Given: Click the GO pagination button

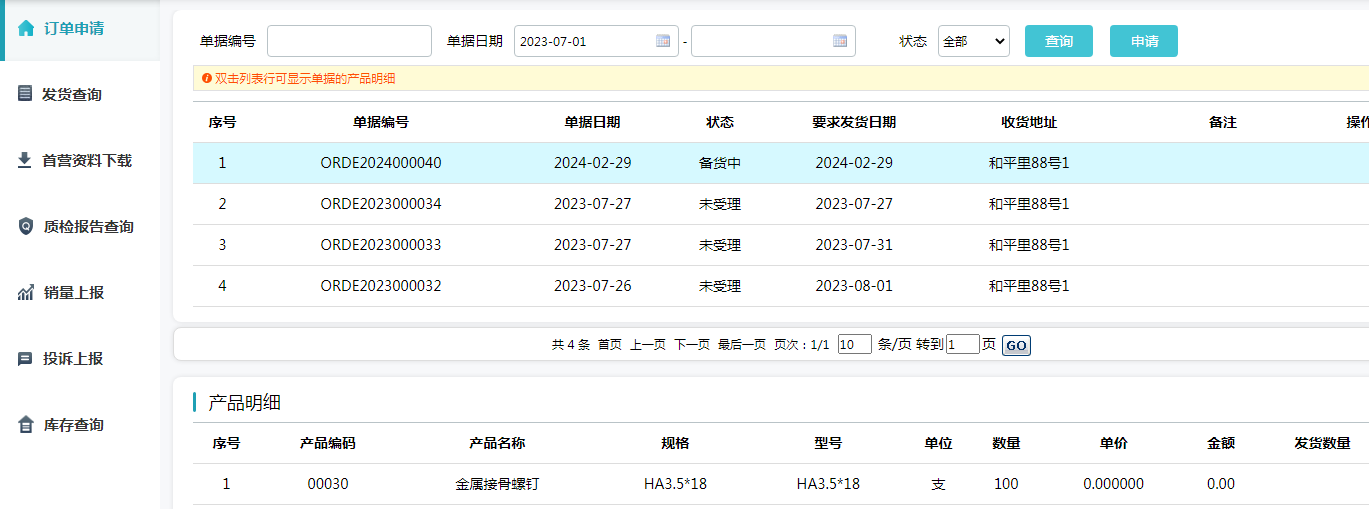Looking at the screenshot, I should click(x=1016, y=345).
